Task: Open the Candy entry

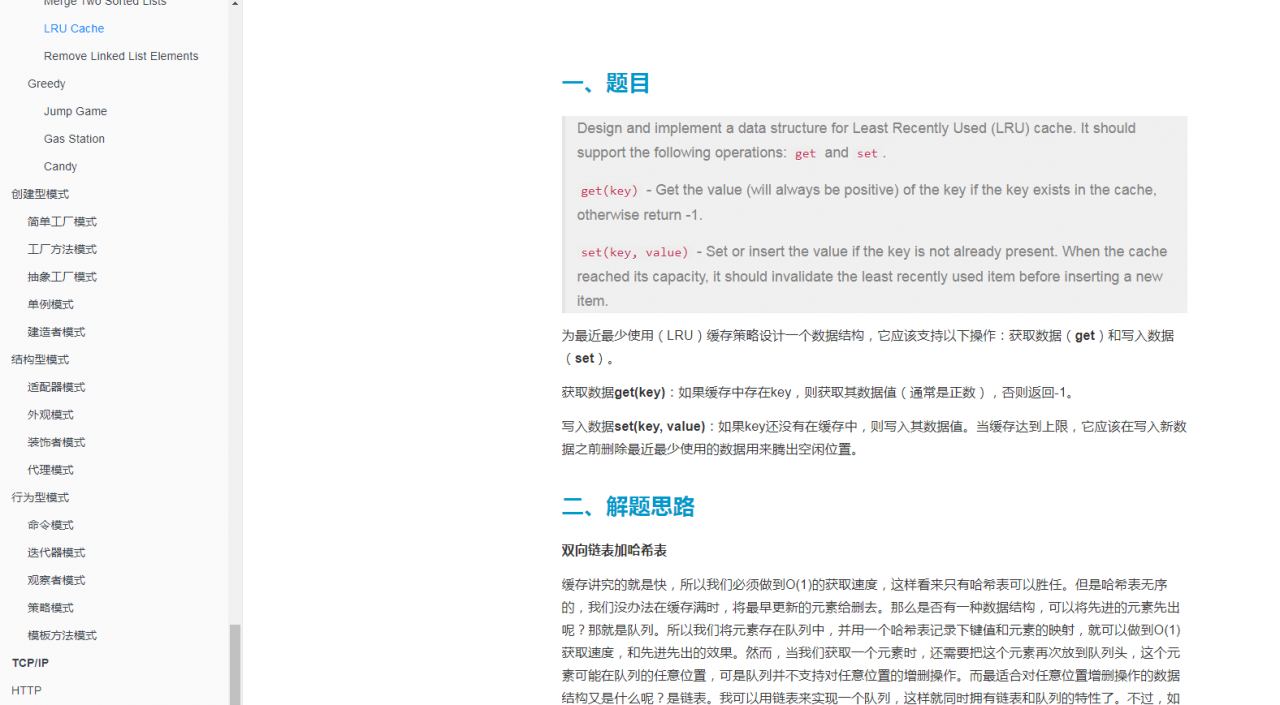Action: coord(60,167)
